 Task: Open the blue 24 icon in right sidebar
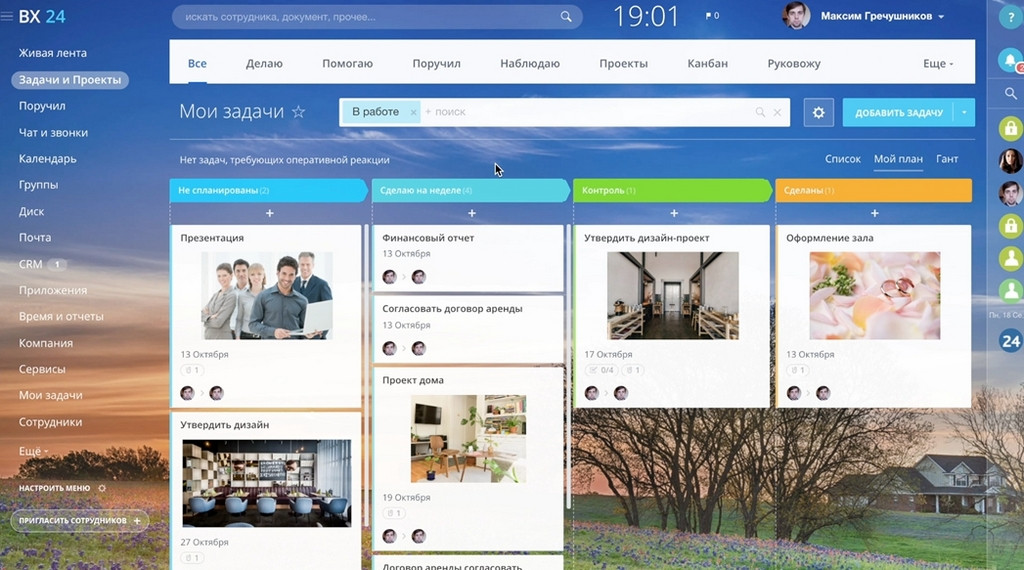(x=1010, y=341)
